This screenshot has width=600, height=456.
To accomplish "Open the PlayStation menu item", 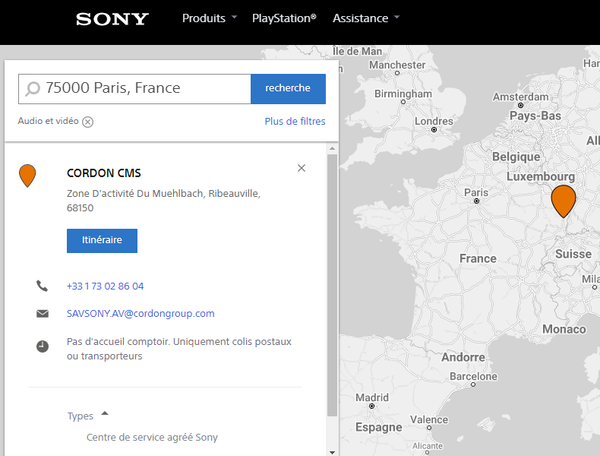I will 284,18.
